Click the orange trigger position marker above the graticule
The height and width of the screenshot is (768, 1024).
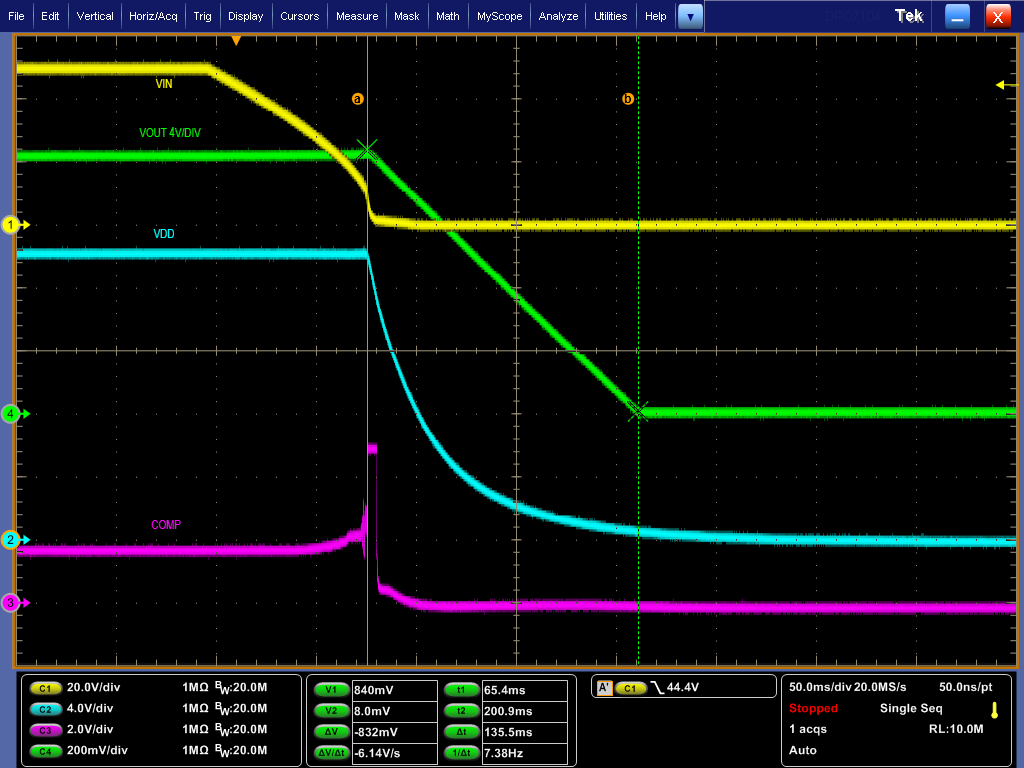238,40
